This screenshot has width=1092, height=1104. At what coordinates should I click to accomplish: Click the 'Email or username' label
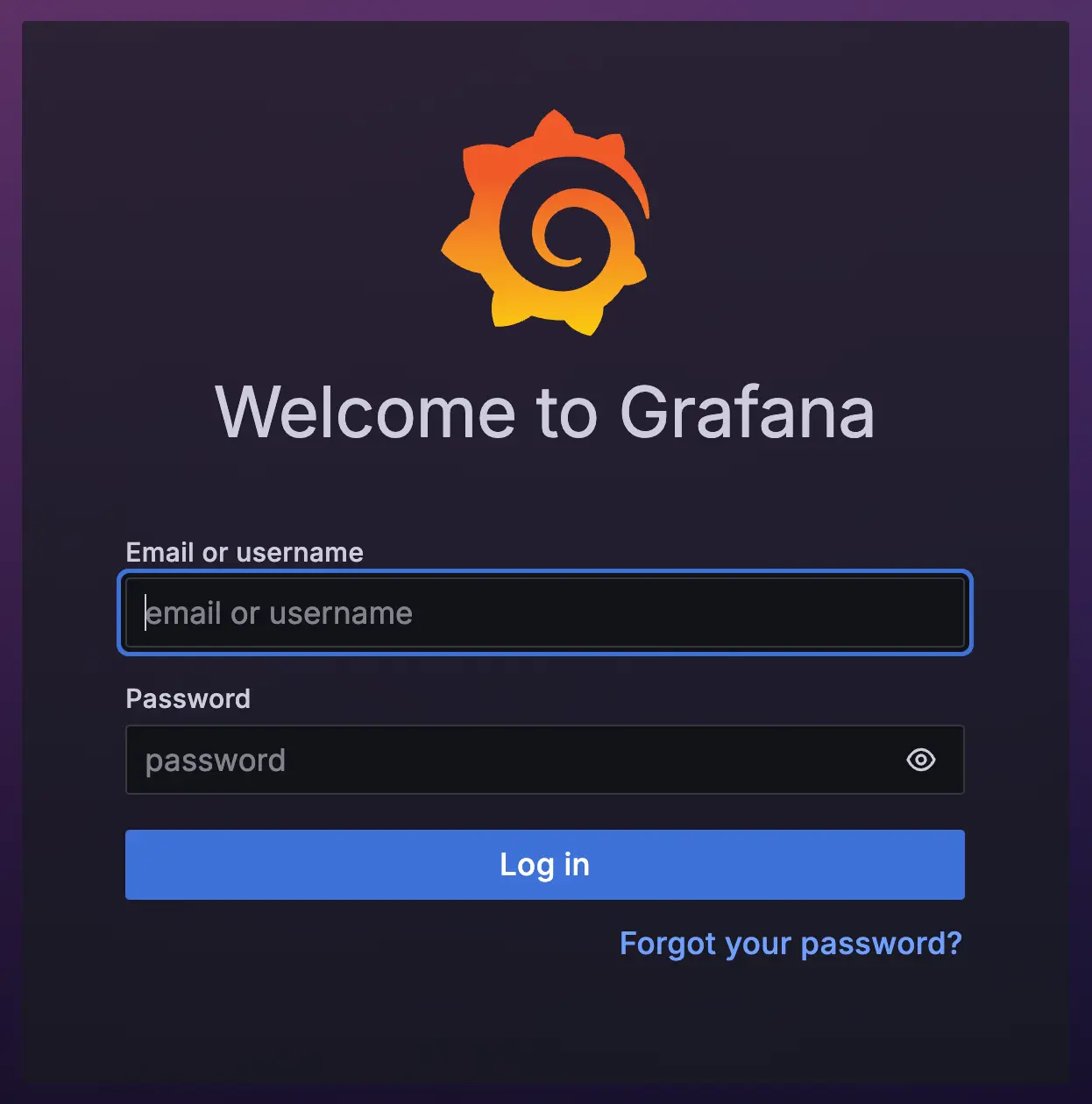[245, 552]
